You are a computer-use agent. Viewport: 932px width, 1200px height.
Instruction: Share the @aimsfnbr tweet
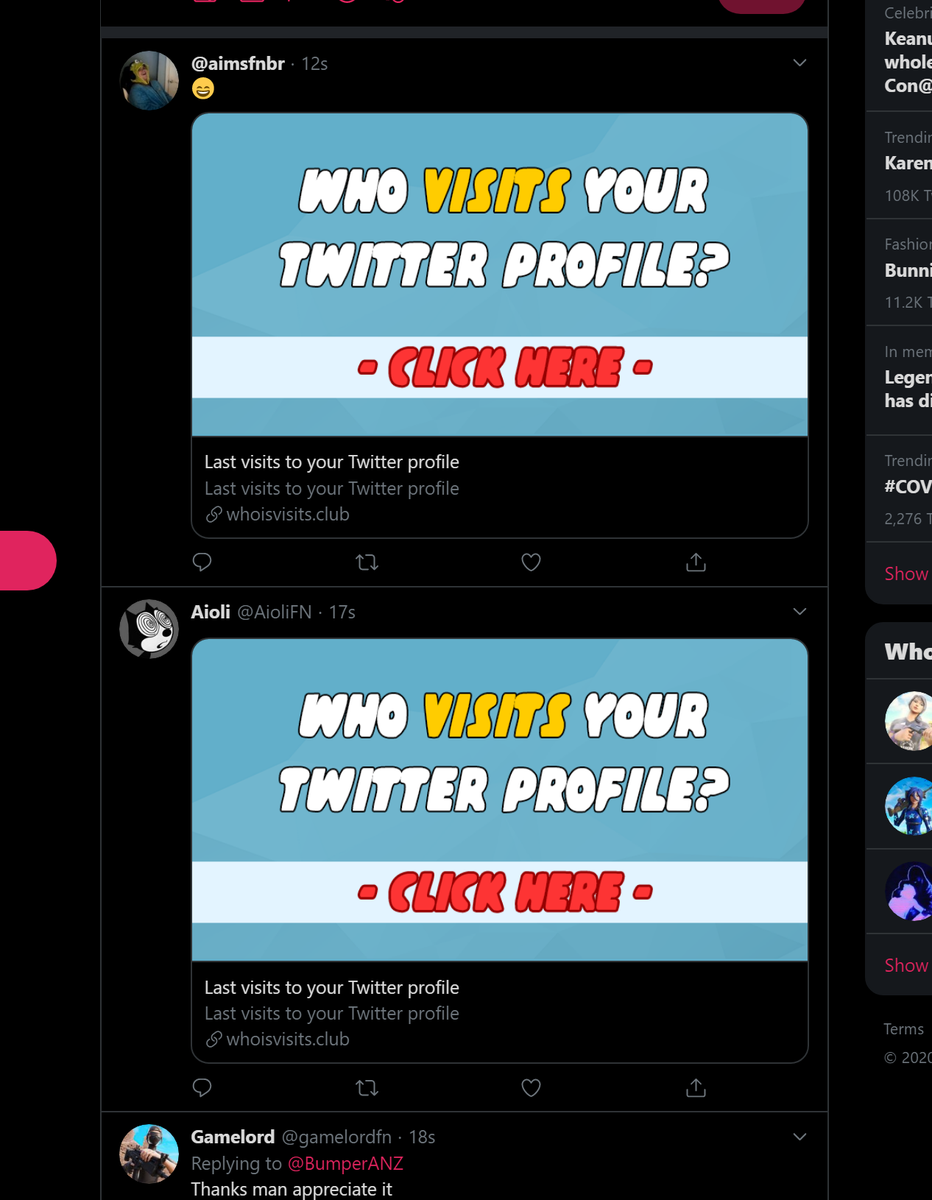pos(696,562)
